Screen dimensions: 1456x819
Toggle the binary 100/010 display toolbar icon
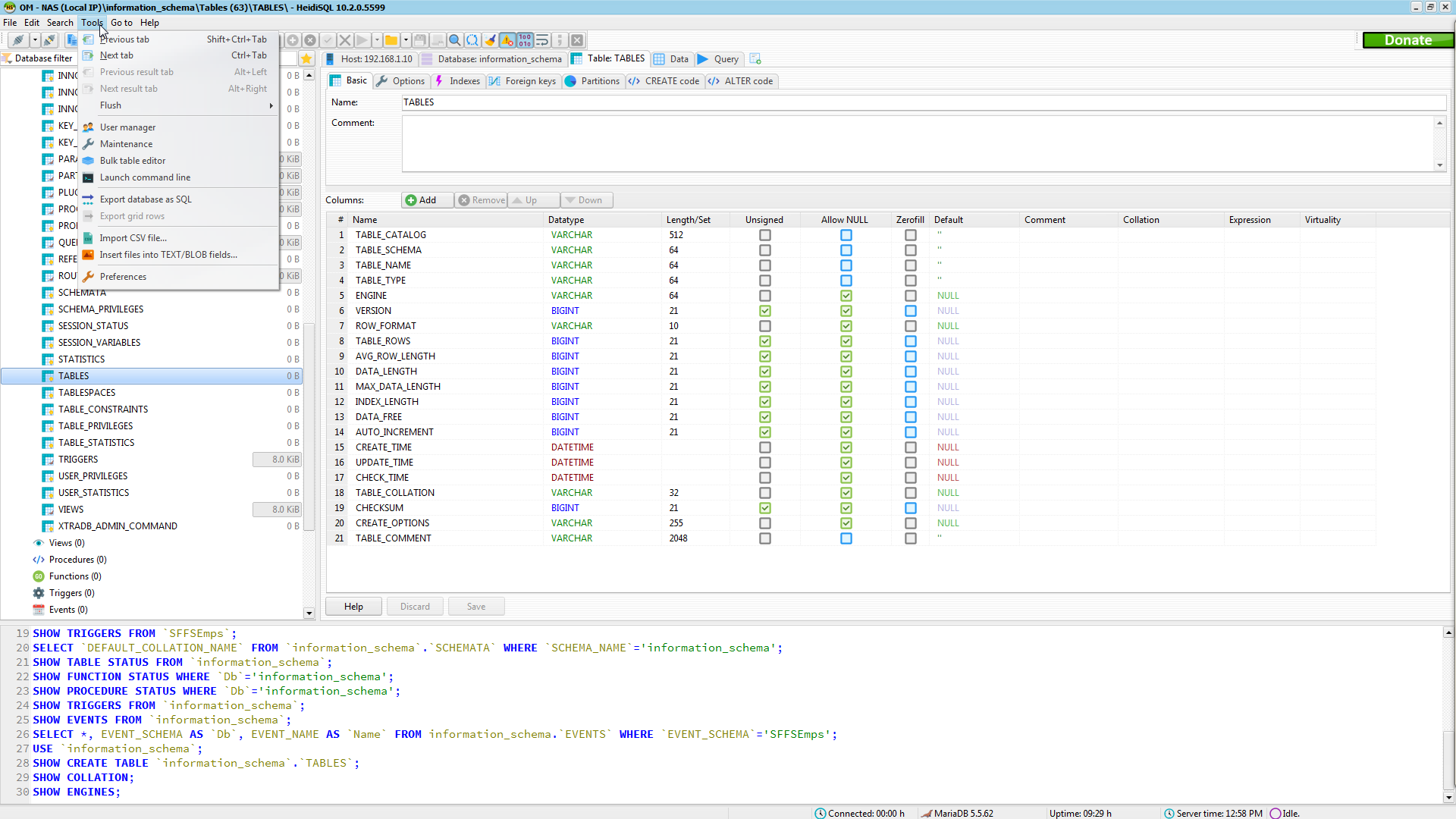pyautogui.click(x=525, y=40)
